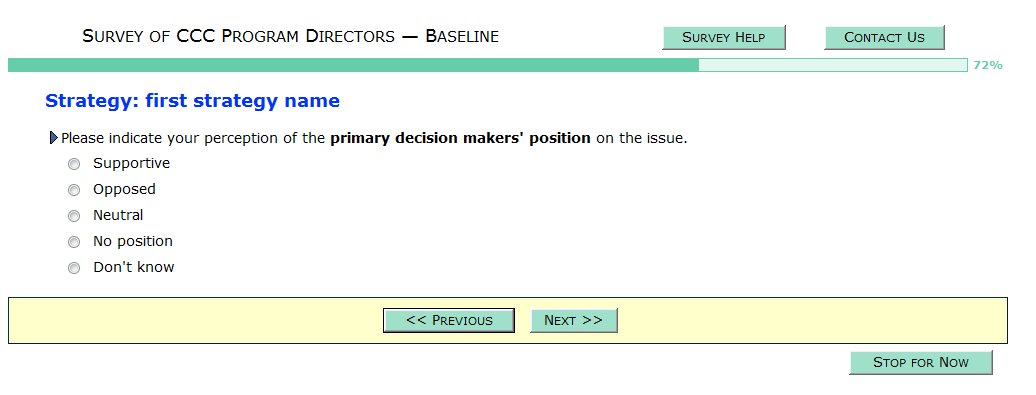Mark the Don't know radio option

pos(74,268)
